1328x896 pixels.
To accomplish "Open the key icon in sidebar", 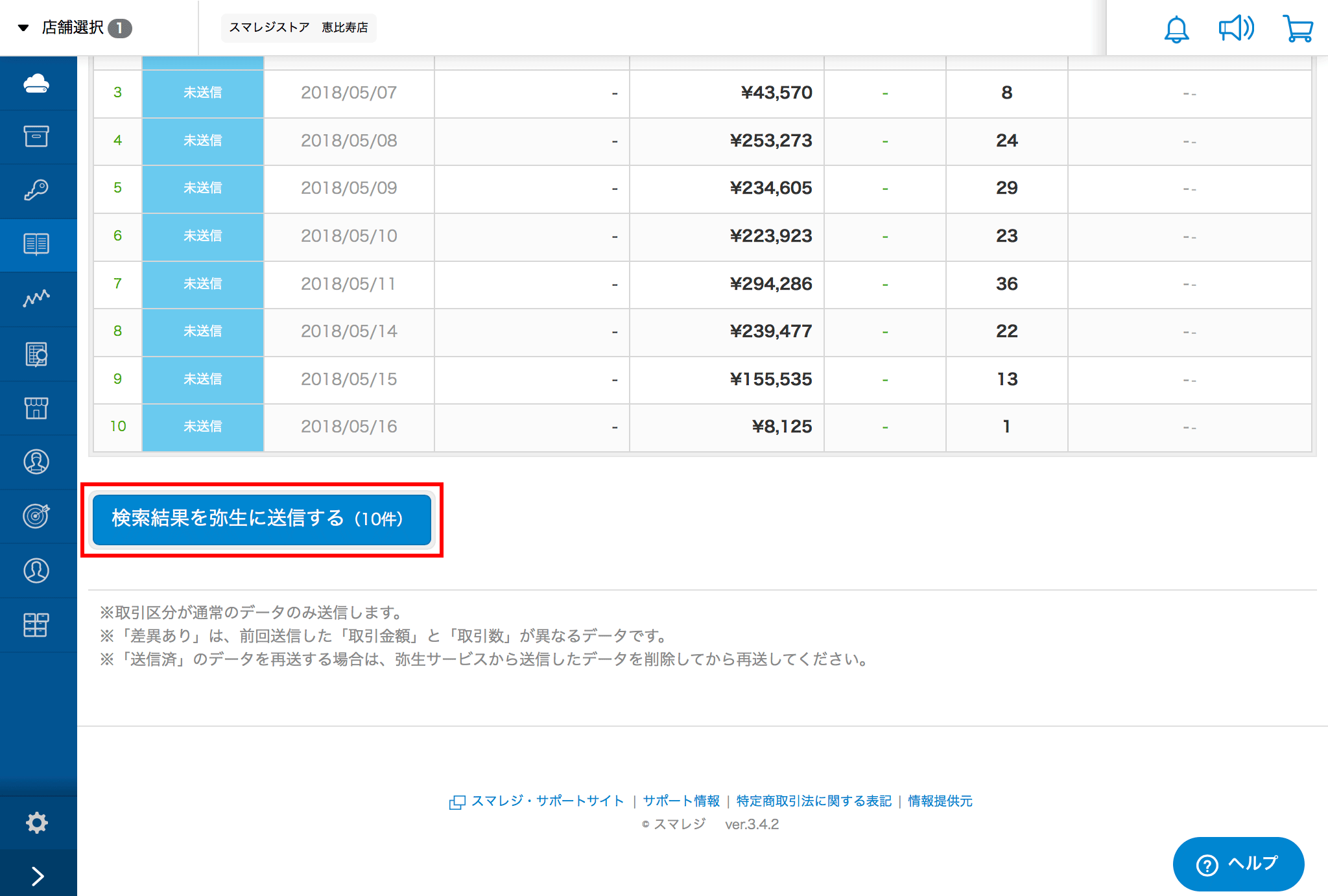I will pos(36,190).
